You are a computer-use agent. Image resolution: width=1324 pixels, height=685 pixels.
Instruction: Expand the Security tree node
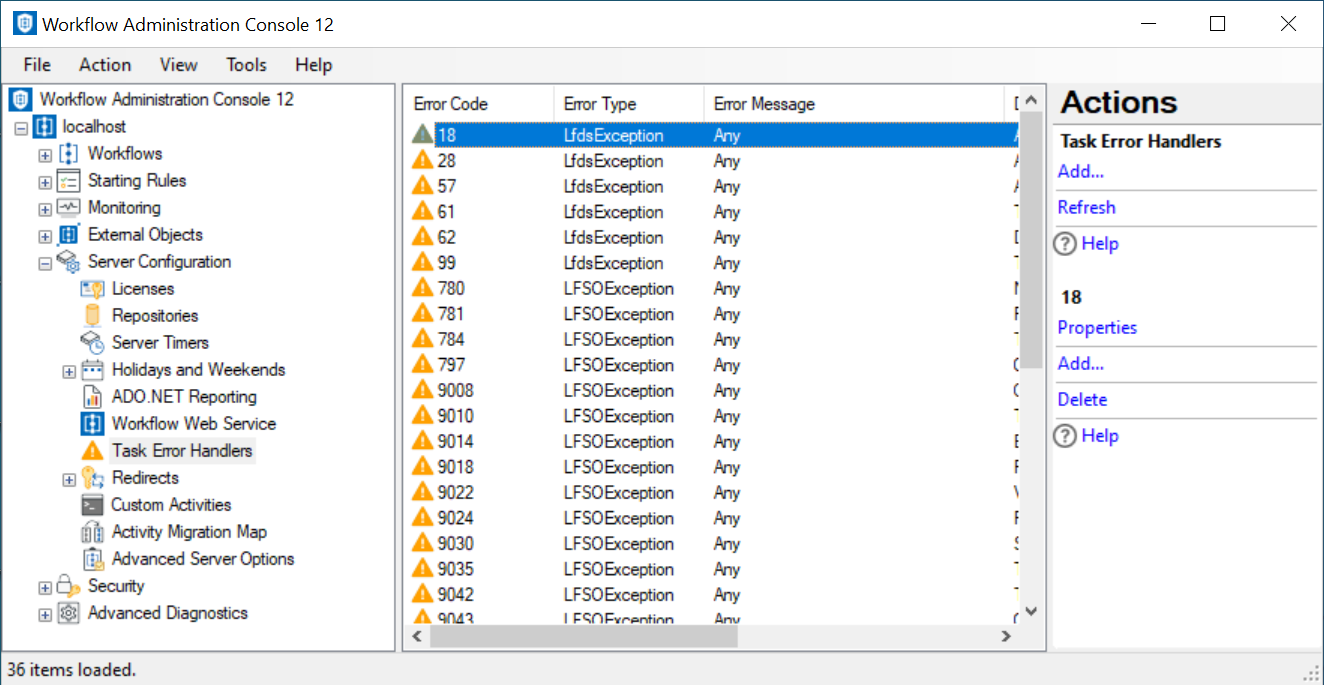tap(45, 587)
